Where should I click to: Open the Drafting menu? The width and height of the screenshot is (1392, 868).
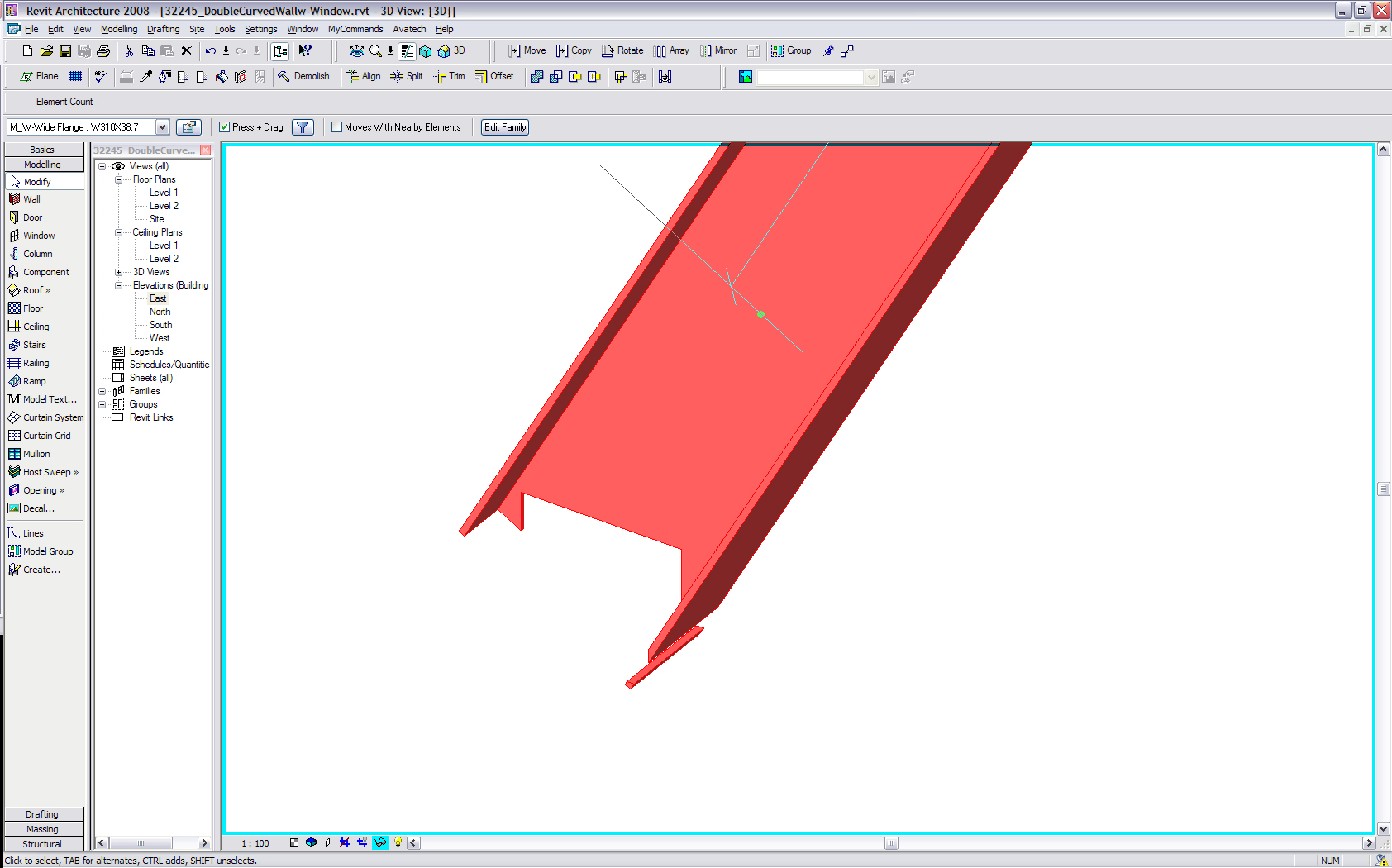point(163,29)
